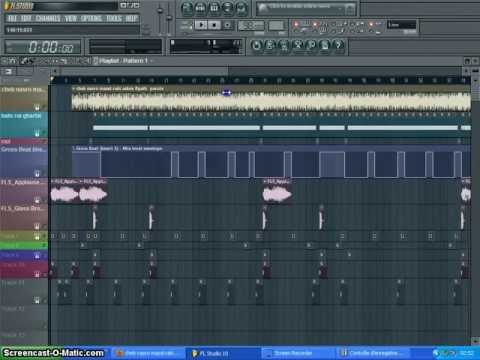This screenshot has height=360, width=480.
Task: Click the save project shortcut icon
Action: coord(270,45)
